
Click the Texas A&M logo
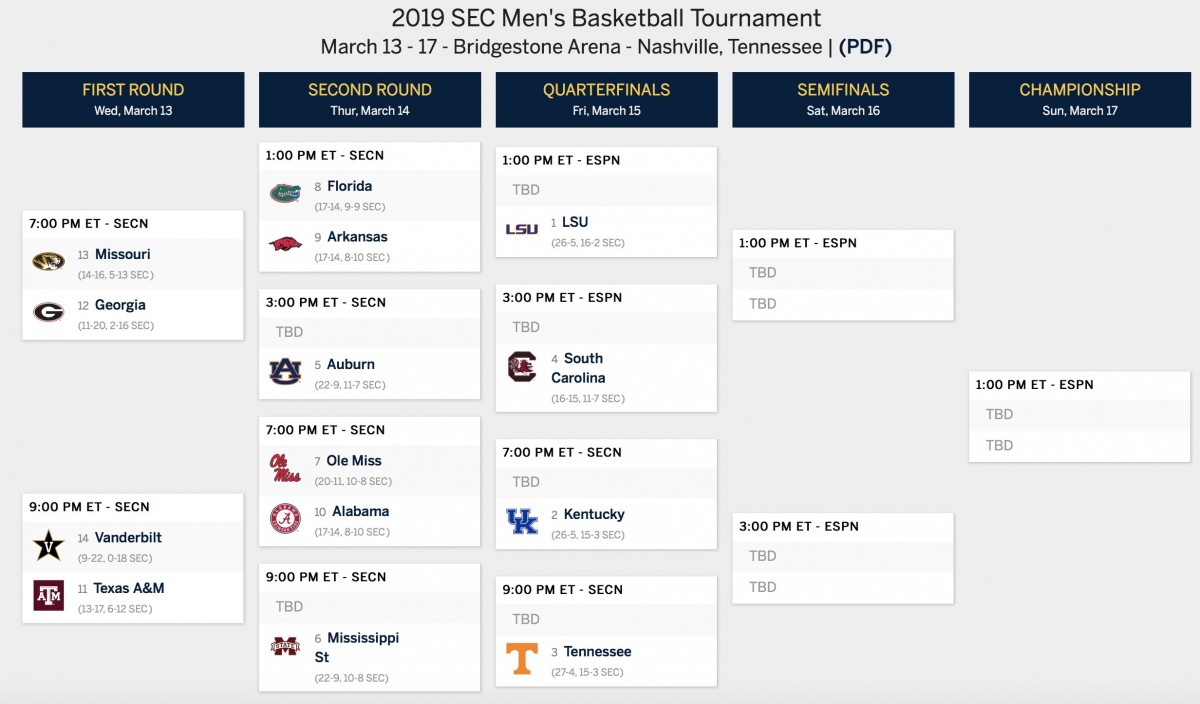coord(48,595)
